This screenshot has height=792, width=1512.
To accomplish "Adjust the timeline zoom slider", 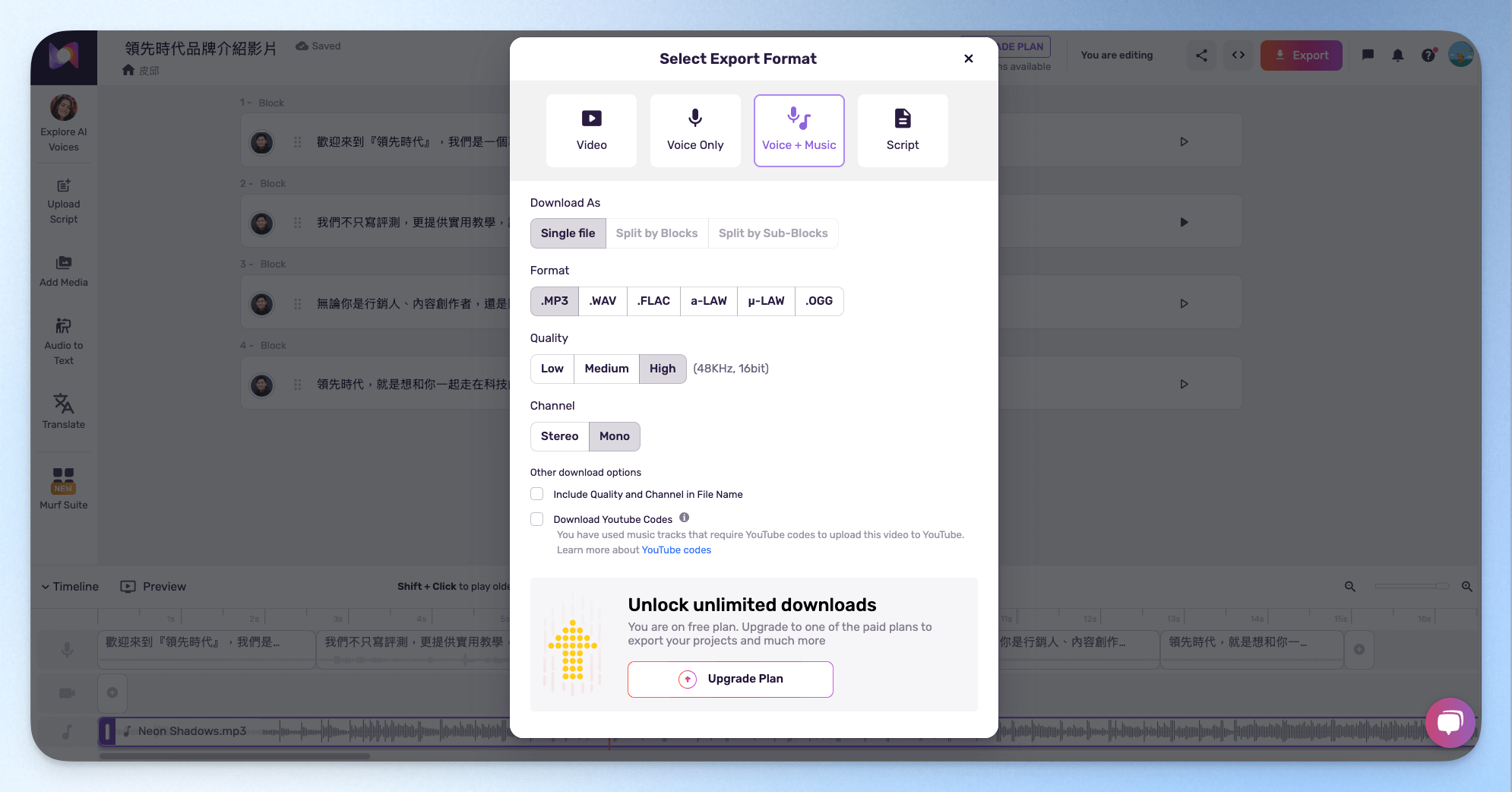I will point(1410,586).
